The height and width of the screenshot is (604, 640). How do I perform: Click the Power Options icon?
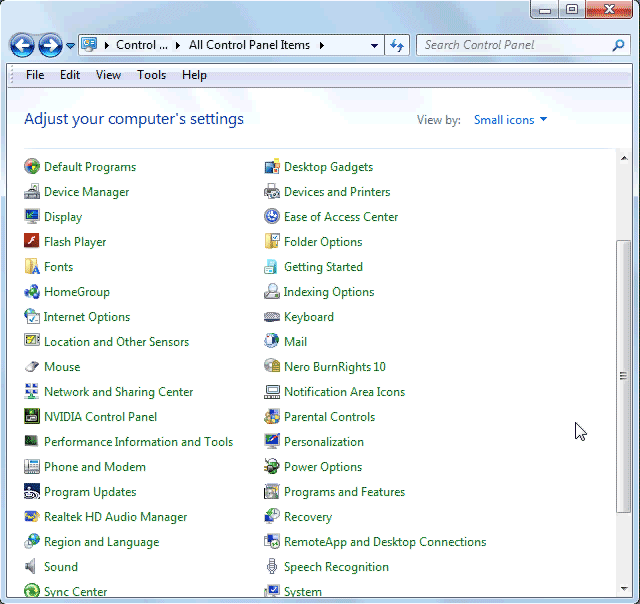pyautogui.click(x=272, y=466)
